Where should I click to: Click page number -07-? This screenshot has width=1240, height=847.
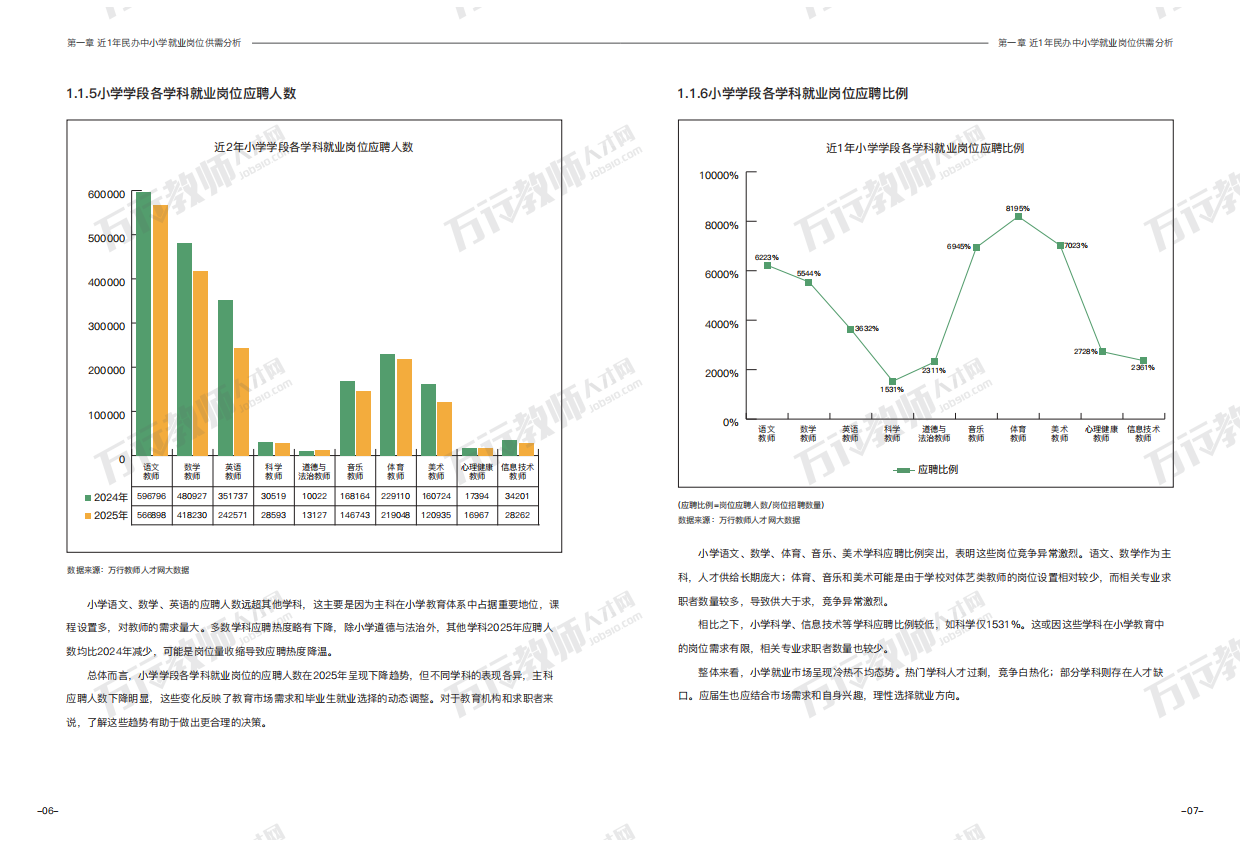click(x=1192, y=811)
